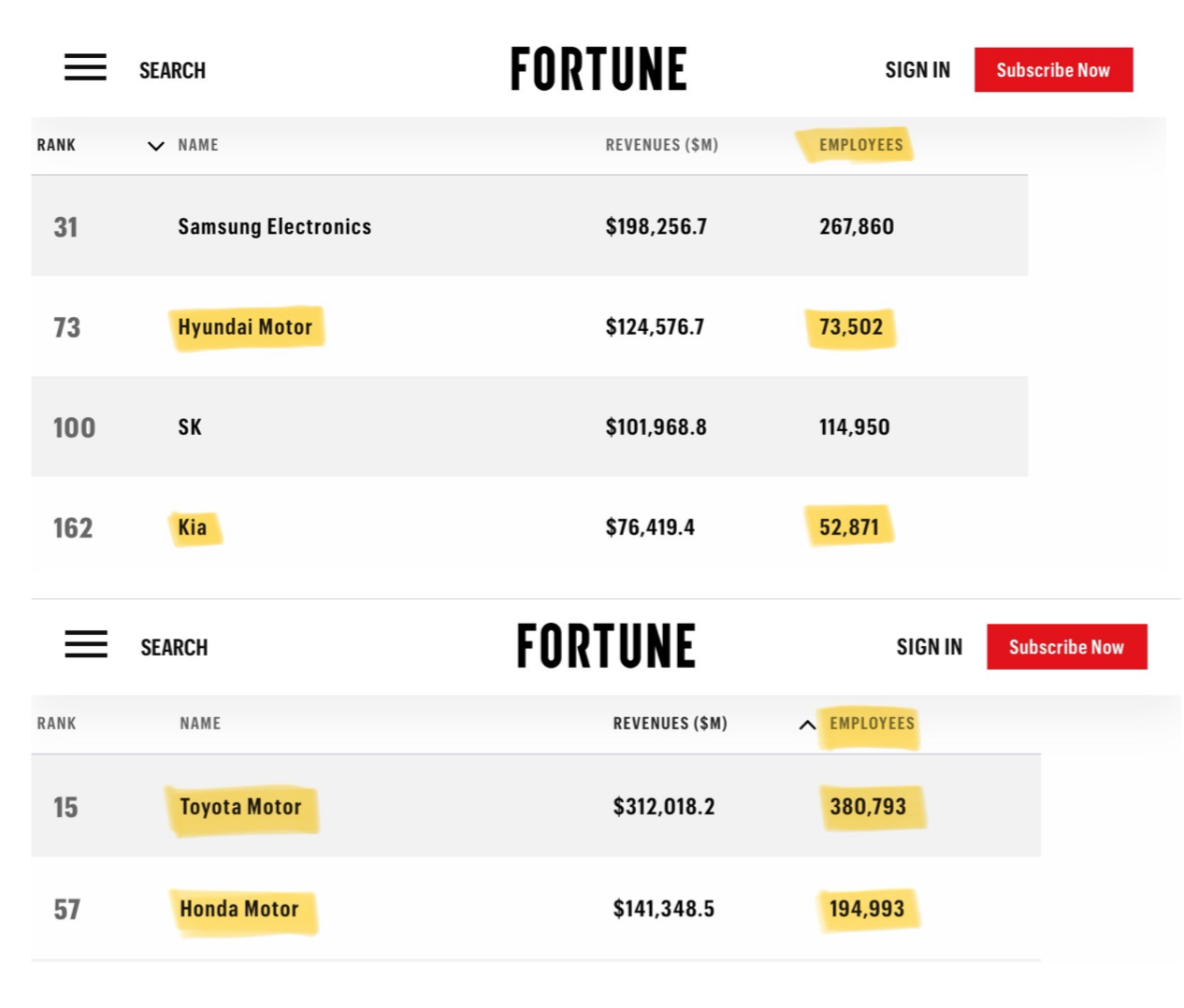Open Toyota Motor company entry

click(x=240, y=807)
